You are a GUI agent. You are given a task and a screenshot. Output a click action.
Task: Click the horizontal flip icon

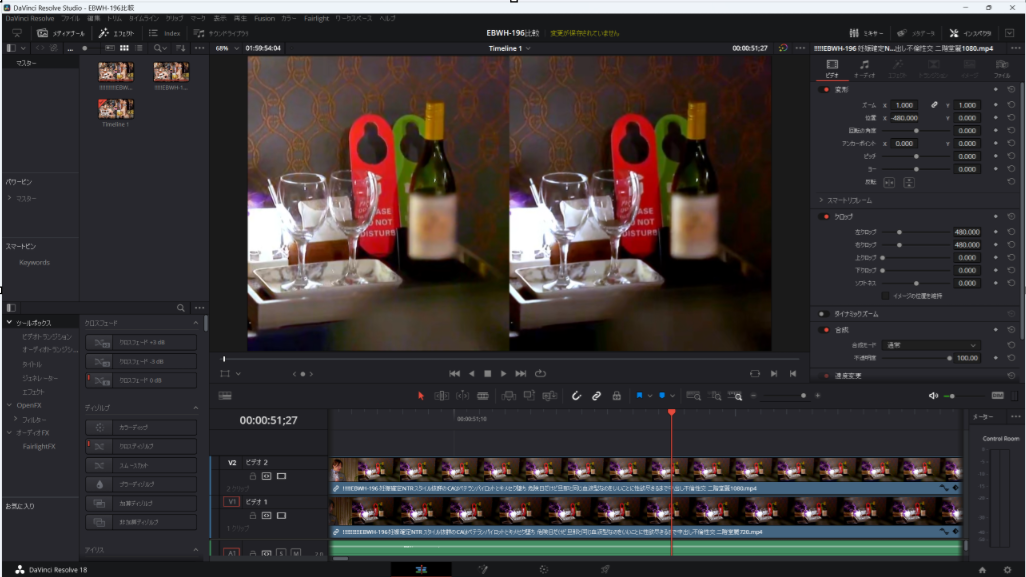[889, 182]
